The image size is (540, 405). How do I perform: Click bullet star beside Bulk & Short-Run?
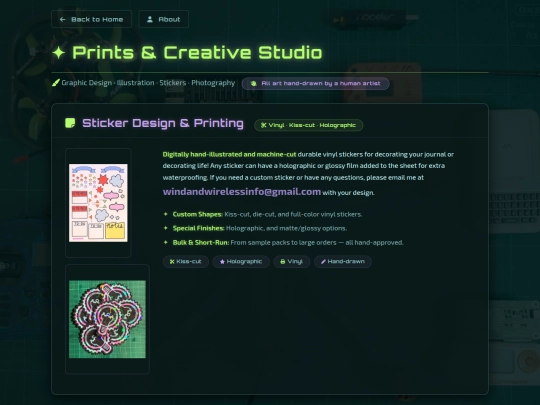166,242
